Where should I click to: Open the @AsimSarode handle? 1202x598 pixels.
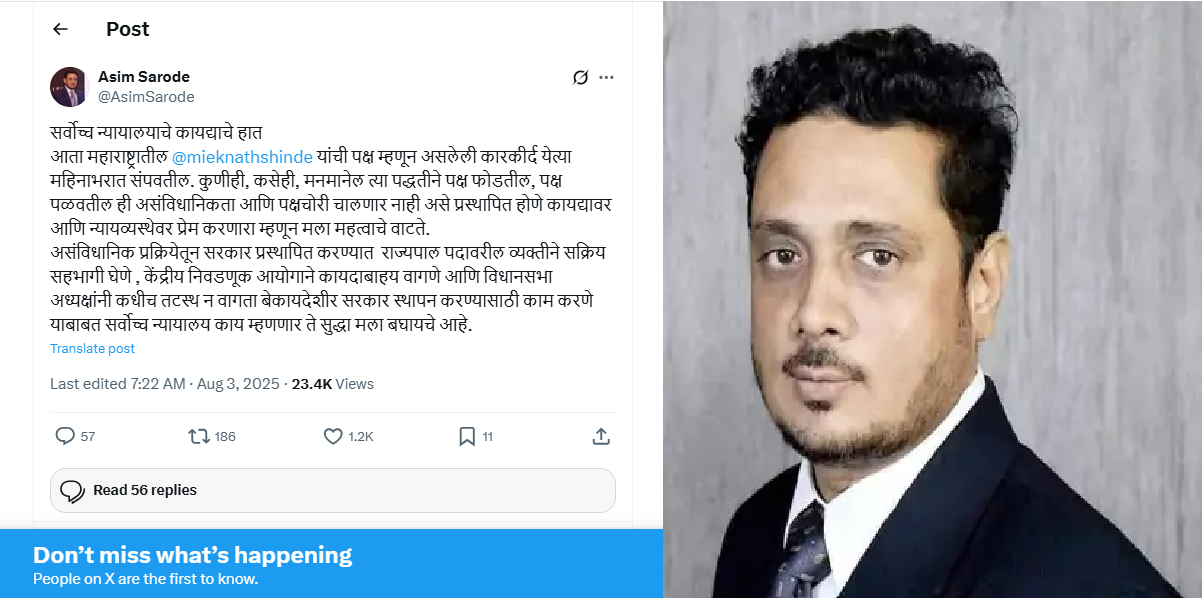click(x=146, y=97)
